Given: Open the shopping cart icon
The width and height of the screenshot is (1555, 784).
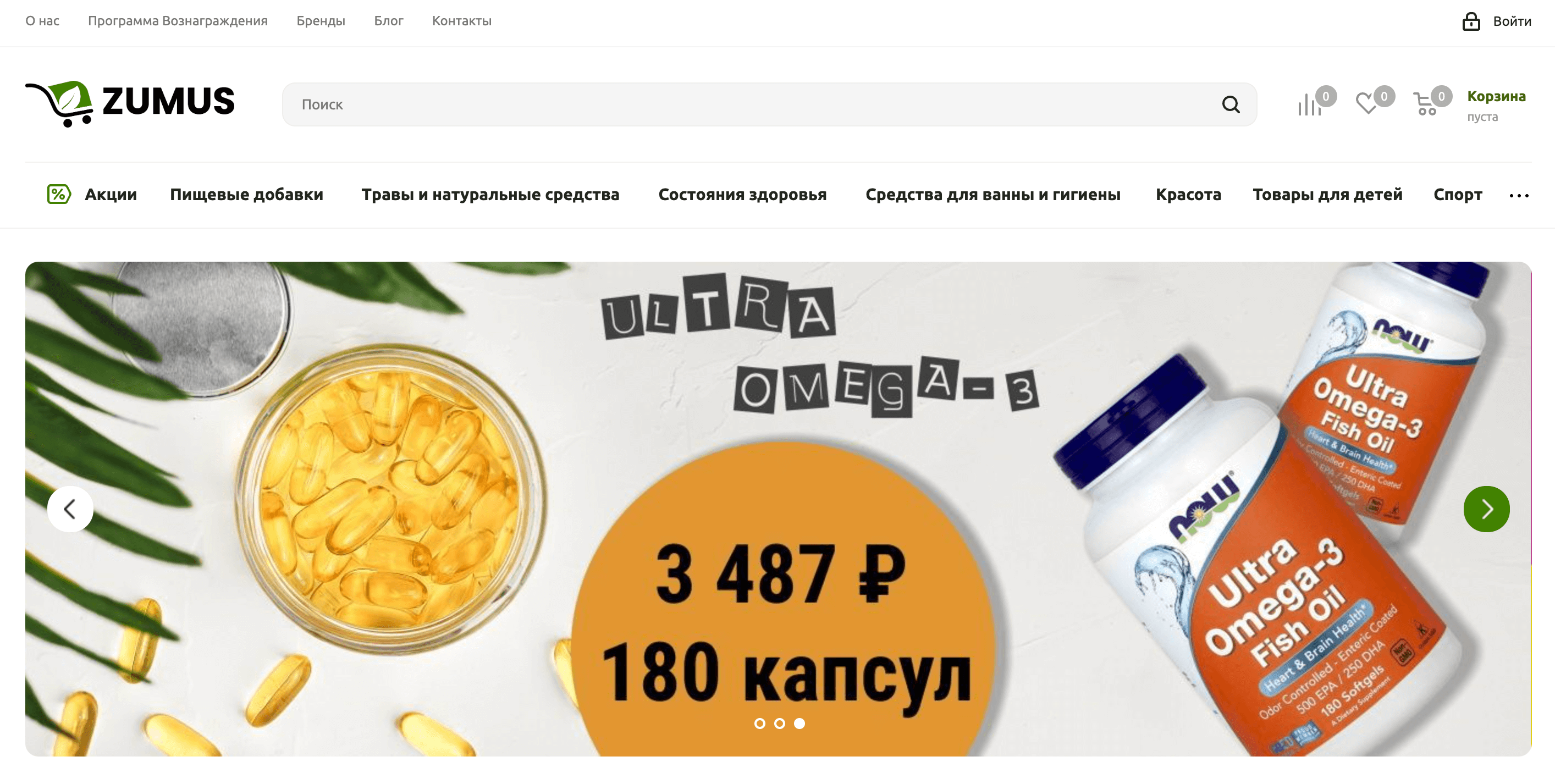Looking at the screenshot, I should [x=1425, y=104].
